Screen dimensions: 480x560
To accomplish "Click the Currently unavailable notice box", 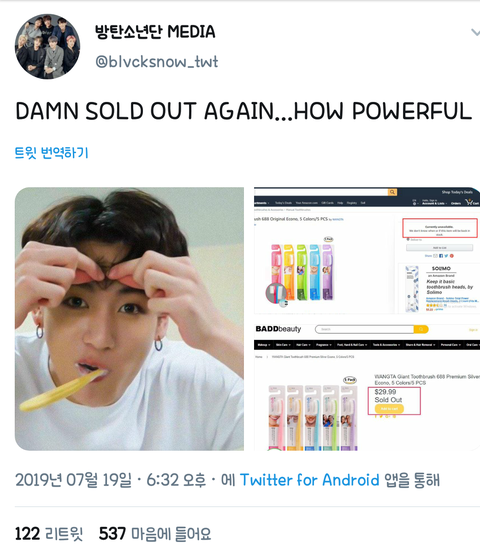I will click(440, 228).
